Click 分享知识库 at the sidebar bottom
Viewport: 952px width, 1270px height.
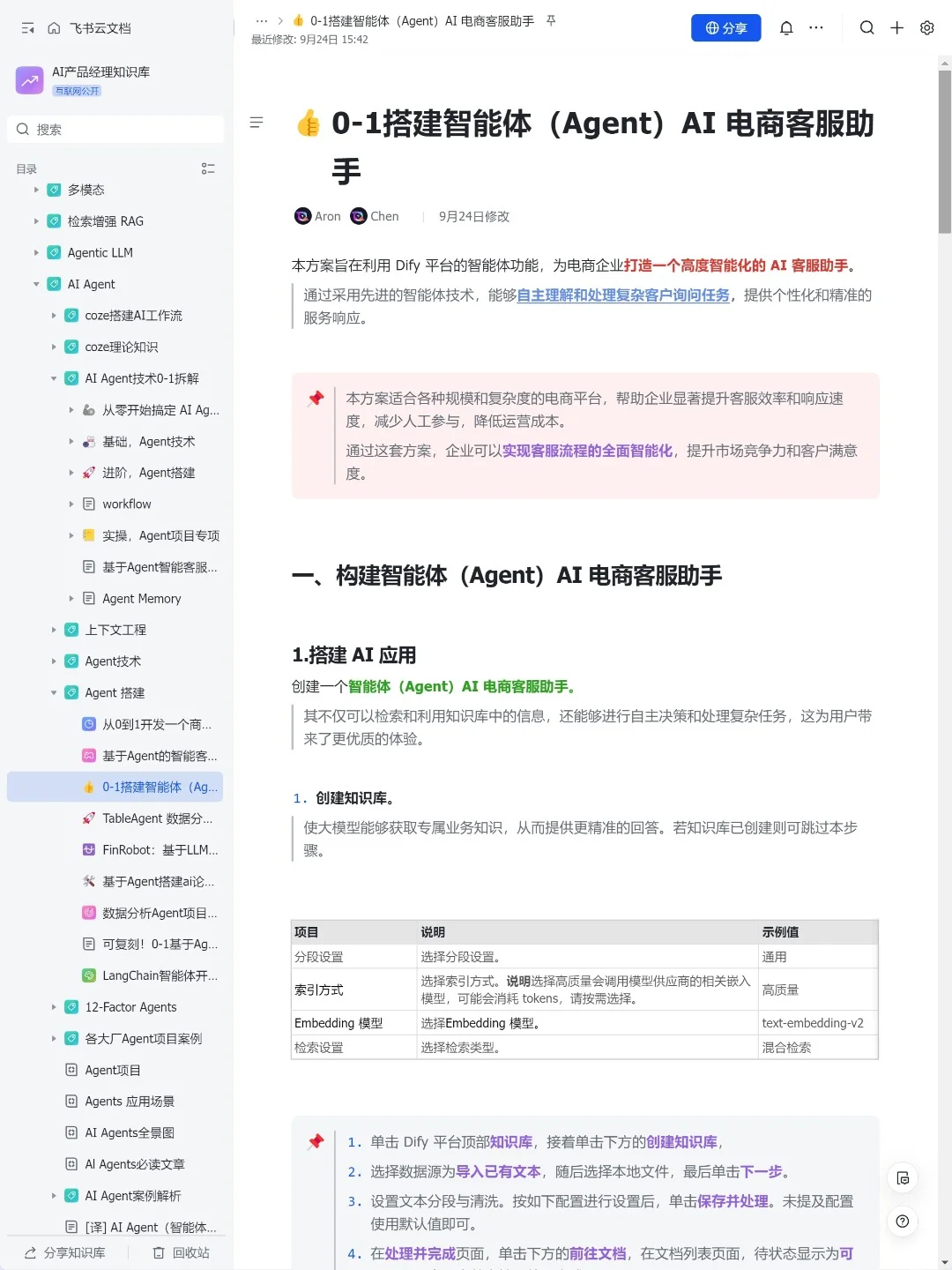[64, 1252]
